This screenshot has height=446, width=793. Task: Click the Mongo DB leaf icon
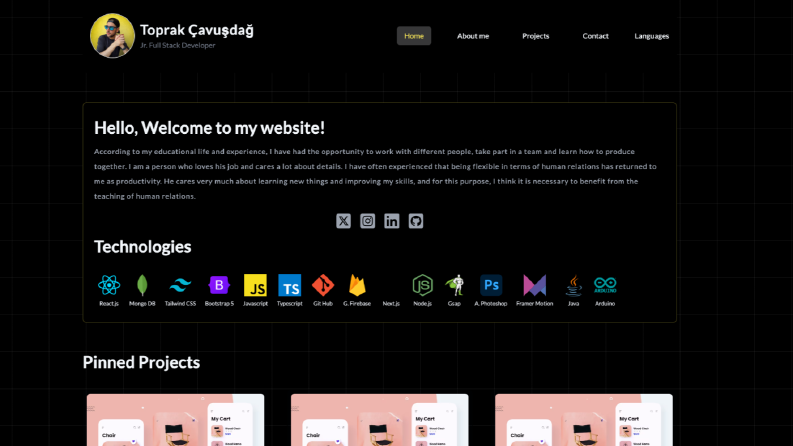click(142, 285)
